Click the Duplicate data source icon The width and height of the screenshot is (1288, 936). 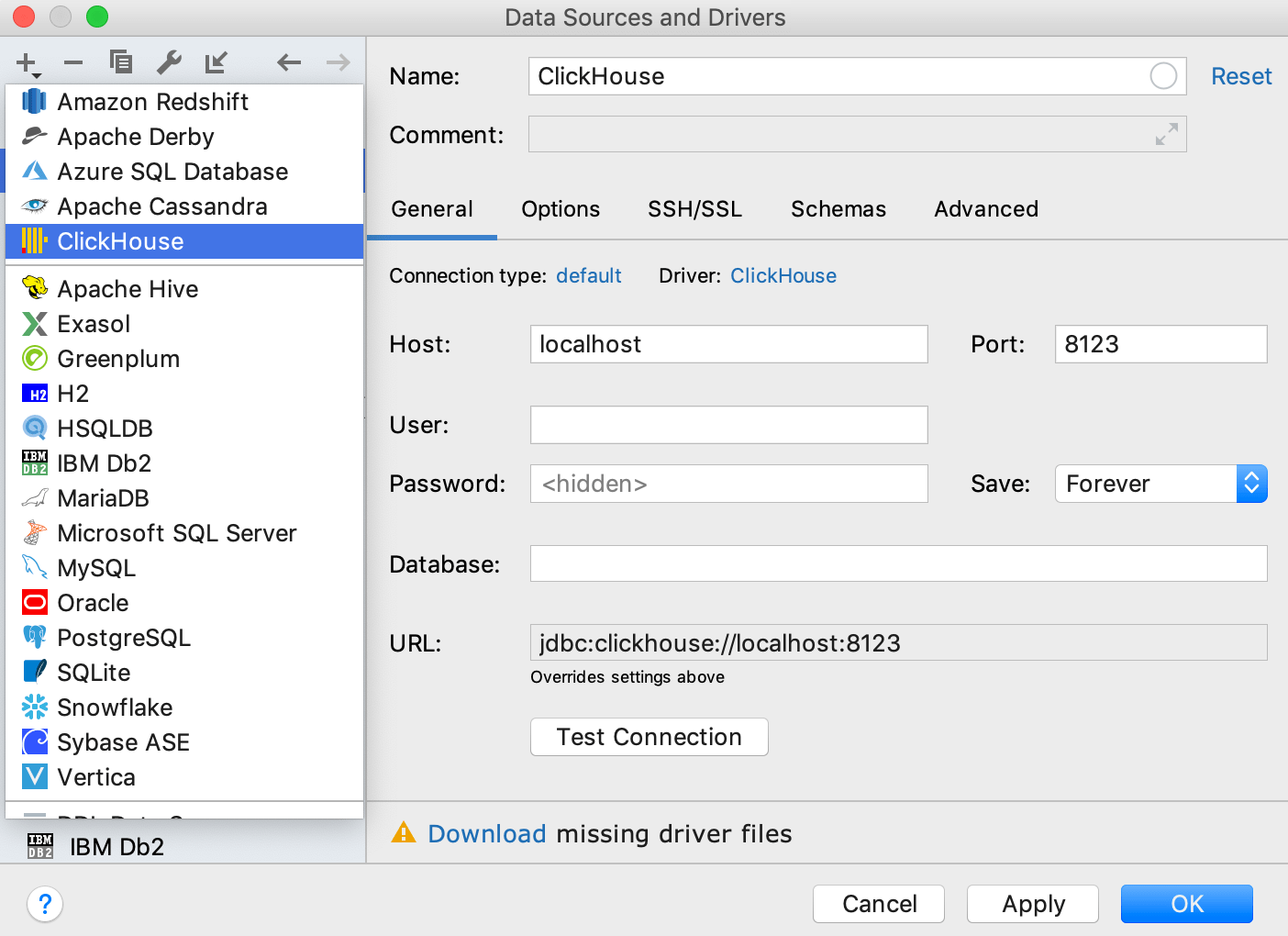121,61
